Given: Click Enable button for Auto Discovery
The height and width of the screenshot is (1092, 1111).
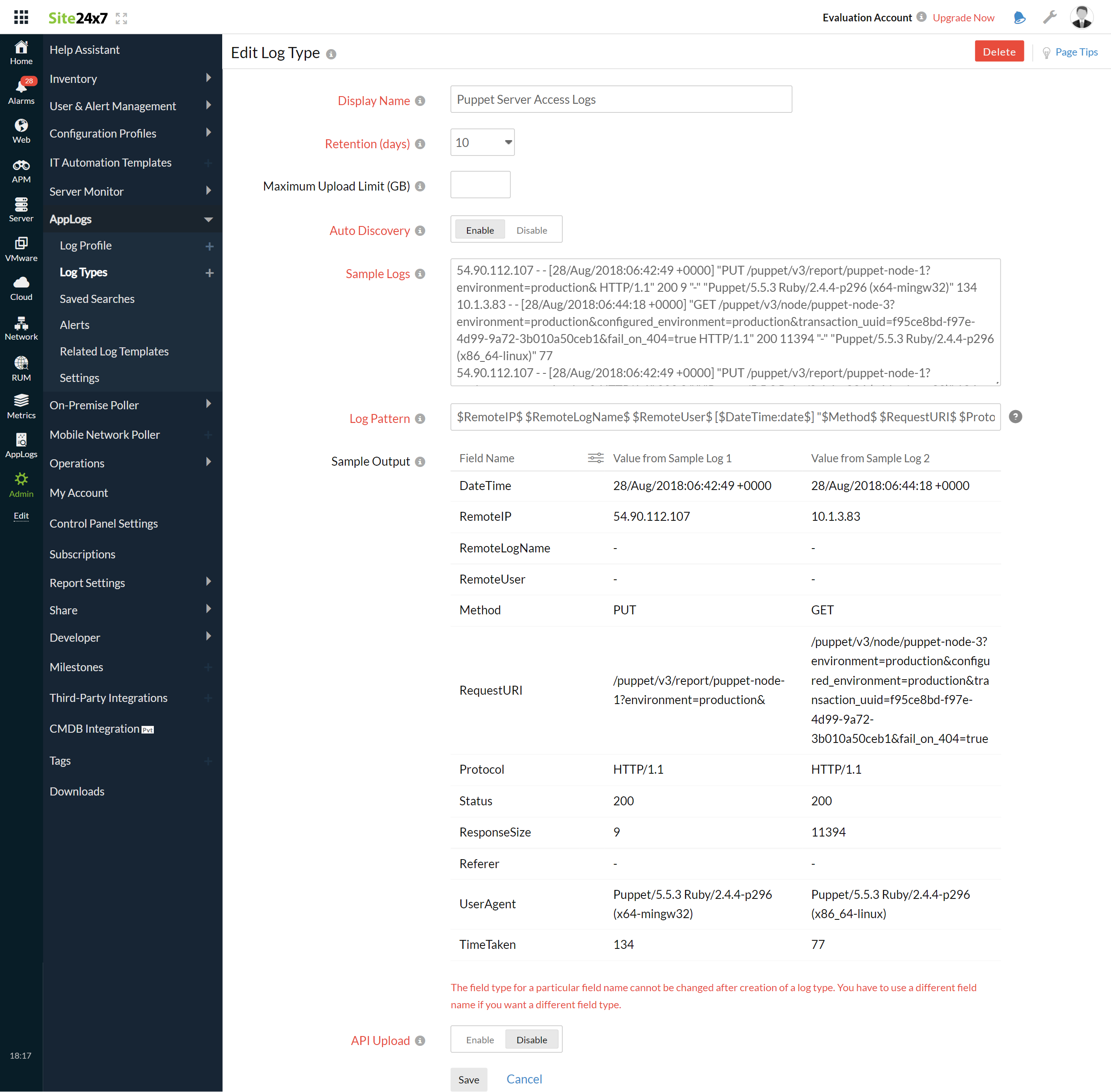Looking at the screenshot, I should click(x=479, y=230).
